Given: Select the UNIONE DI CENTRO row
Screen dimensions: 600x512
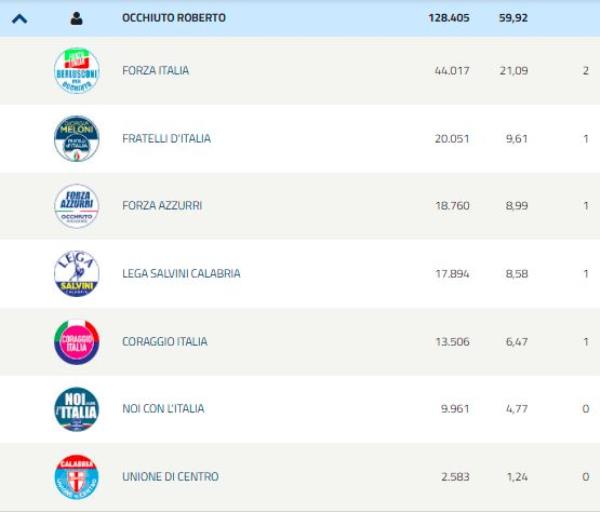Looking at the screenshot, I should point(170,477).
